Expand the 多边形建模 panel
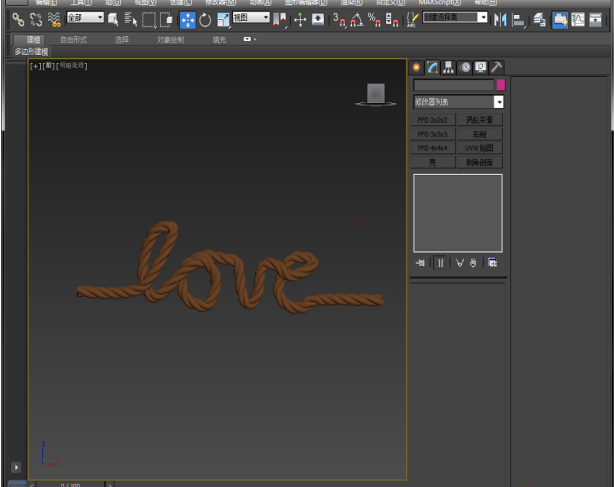 (31, 52)
